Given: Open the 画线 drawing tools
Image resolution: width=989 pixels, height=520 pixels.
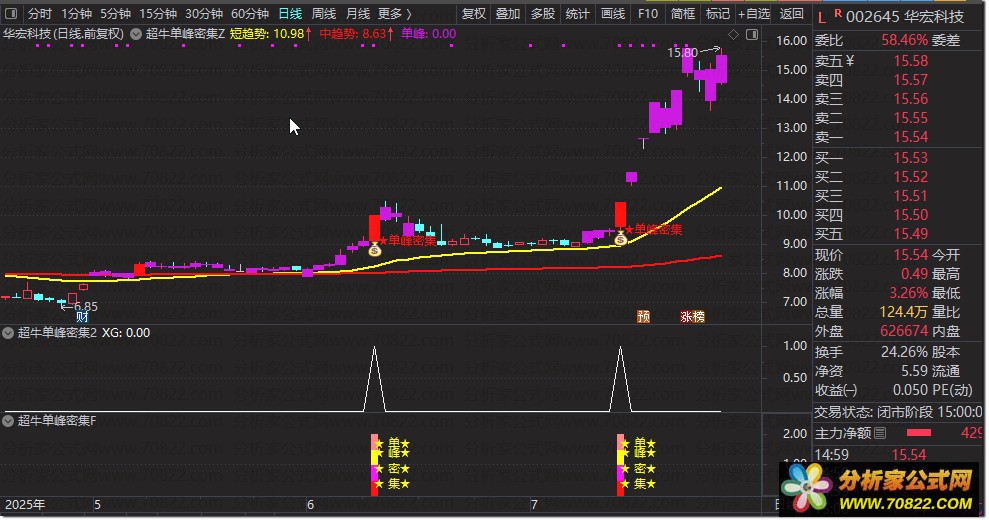Looking at the screenshot, I should 612,13.
